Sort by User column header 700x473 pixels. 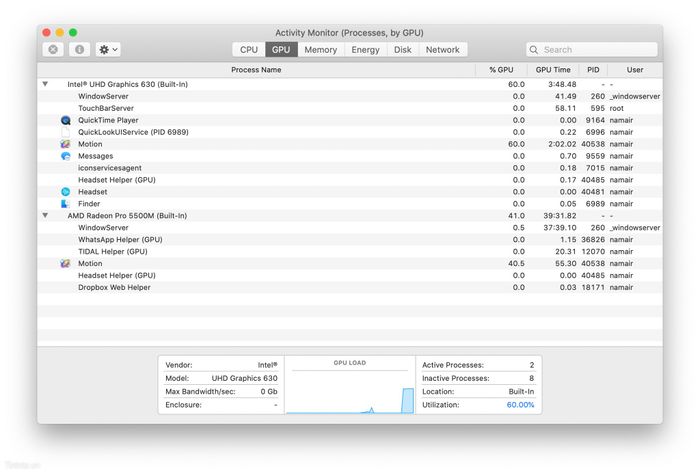635,70
